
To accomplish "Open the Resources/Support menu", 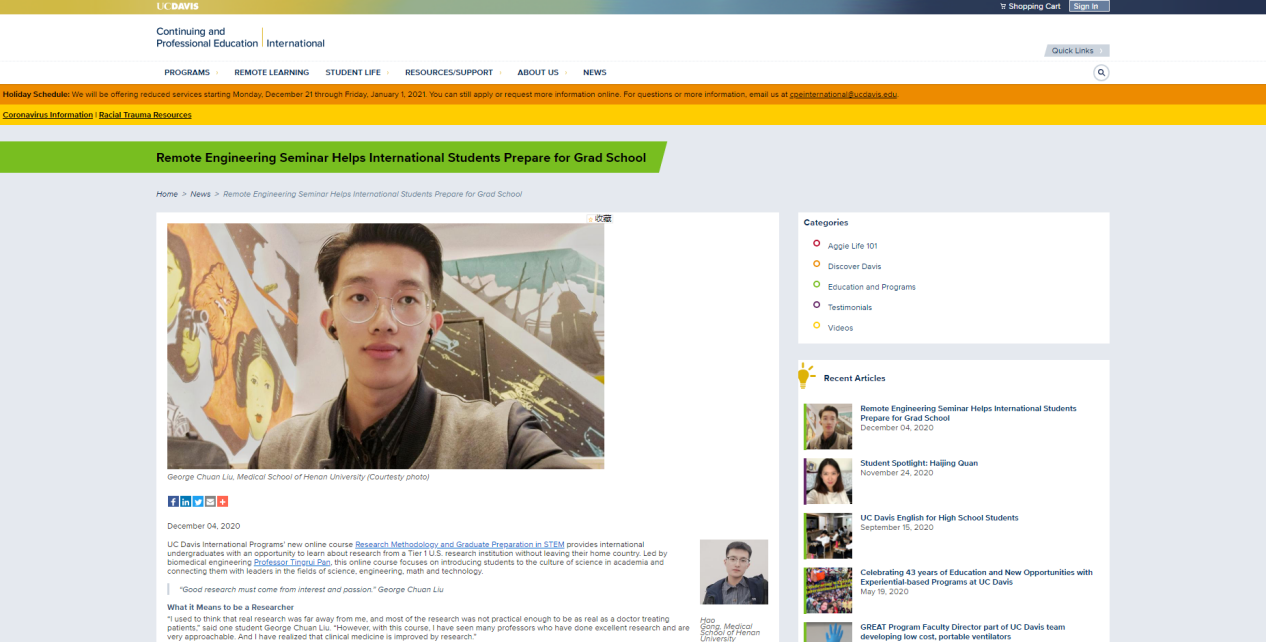I will click(449, 73).
